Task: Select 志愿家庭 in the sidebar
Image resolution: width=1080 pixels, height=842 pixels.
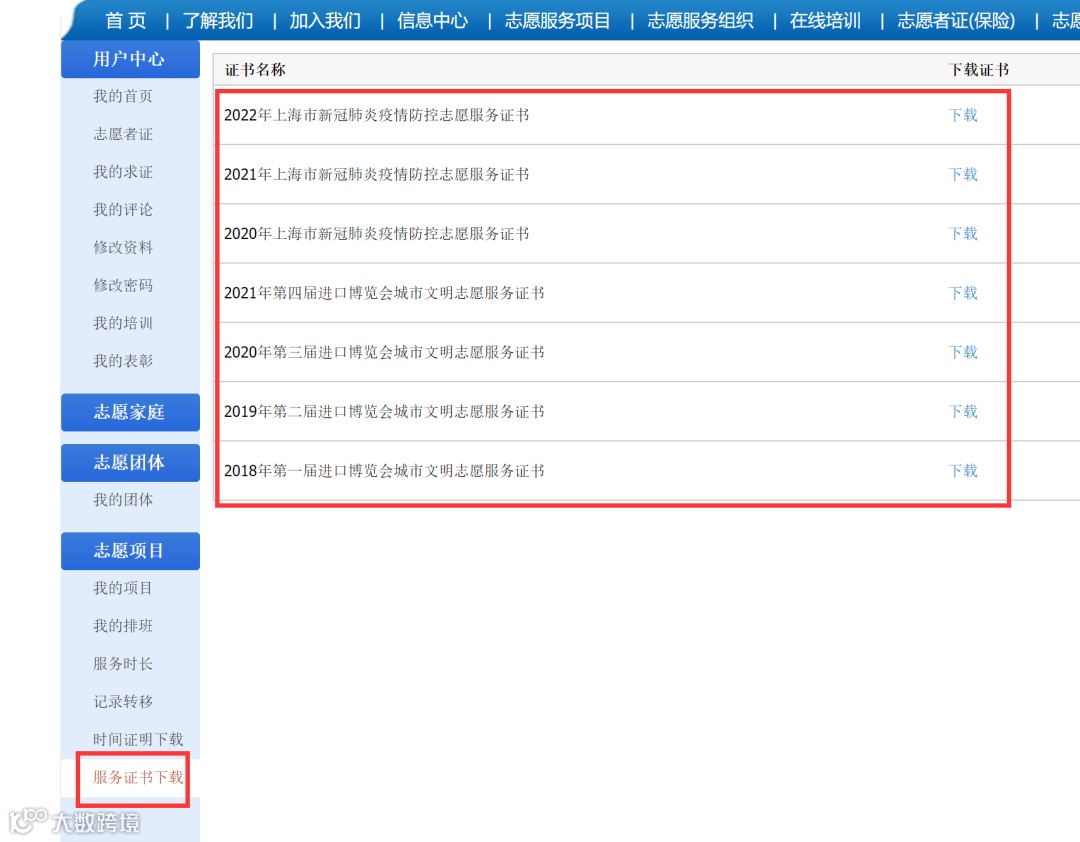Action: pyautogui.click(x=131, y=412)
